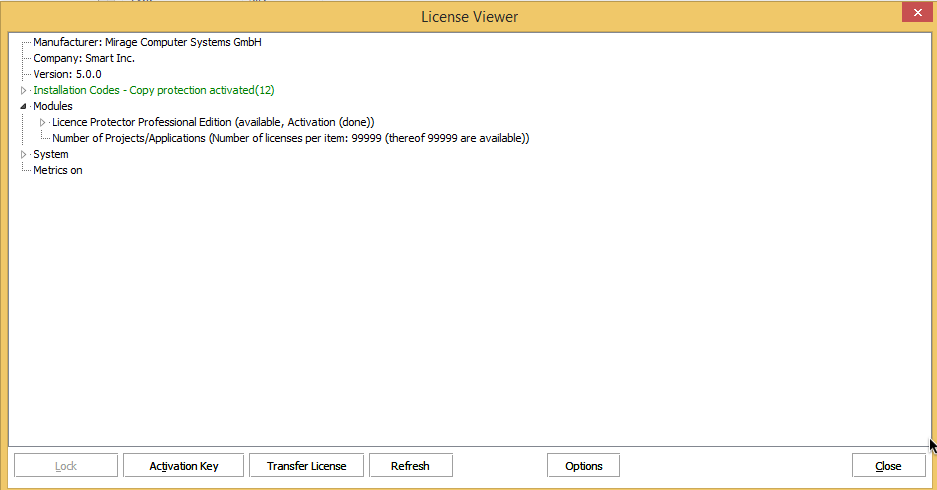
Task: Click the Activation Key button
Action: coord(183,466)
